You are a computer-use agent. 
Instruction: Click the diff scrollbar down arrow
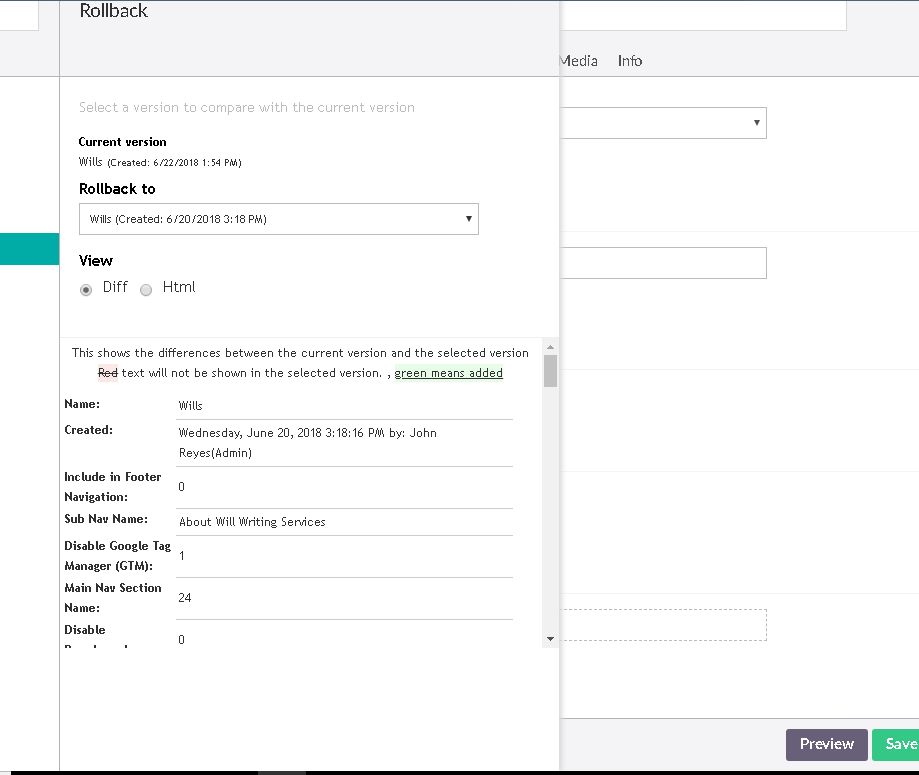point(550,638)
